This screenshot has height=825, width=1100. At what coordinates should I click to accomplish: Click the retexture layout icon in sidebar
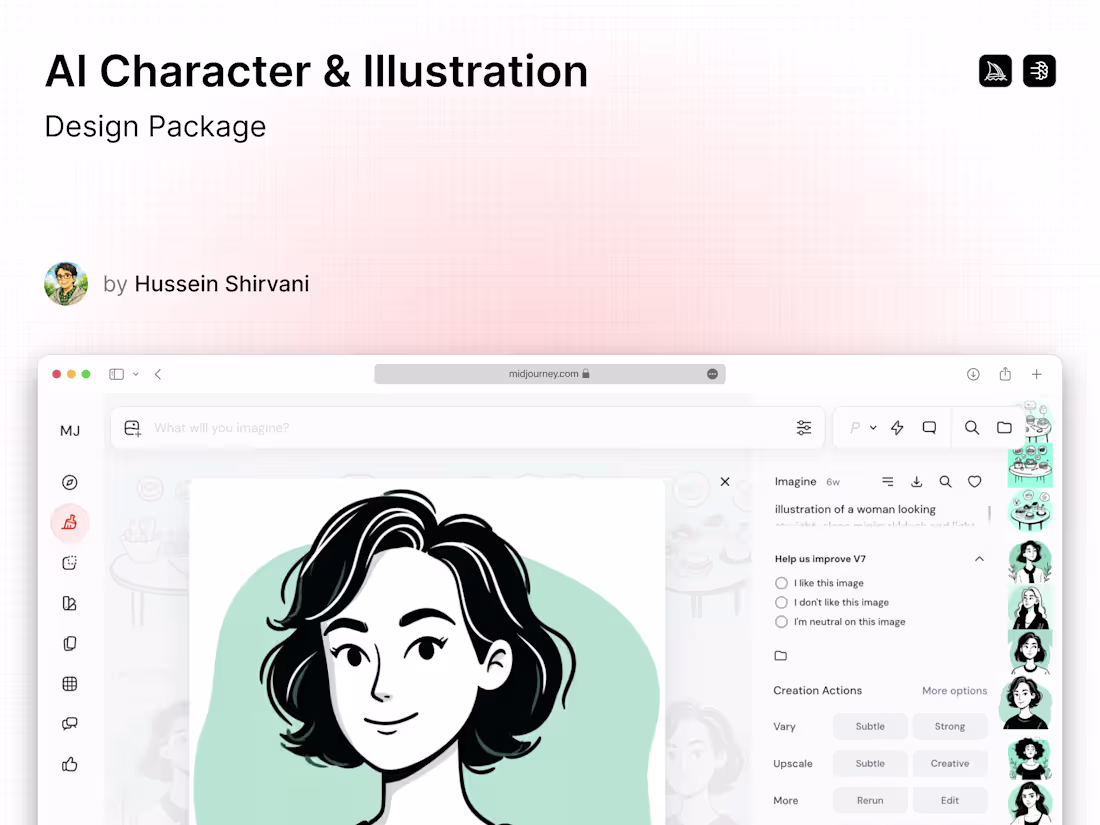(x=69, y=603)
